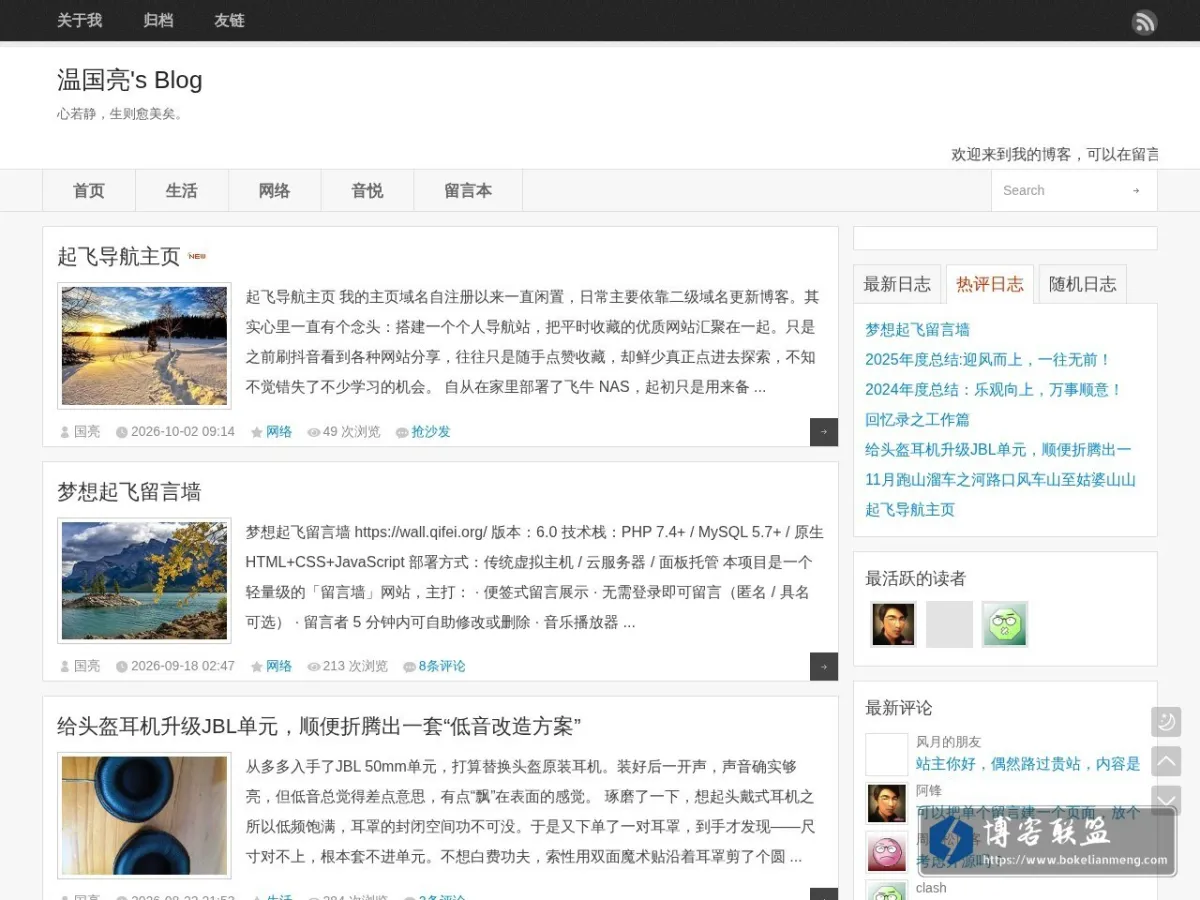This screenshot has width=1200, height=900.
Task: Click commenter name clash
Action: (931, 888)
